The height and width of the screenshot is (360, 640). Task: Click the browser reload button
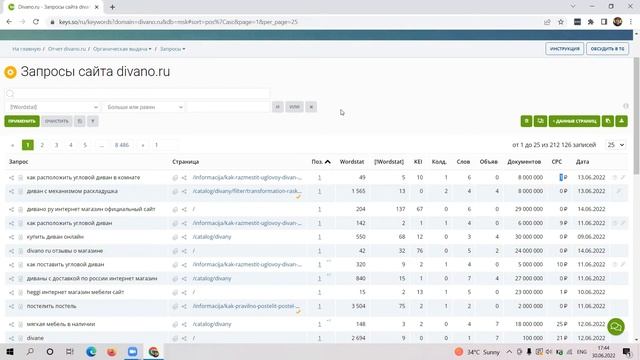click(x=36, y=22)
